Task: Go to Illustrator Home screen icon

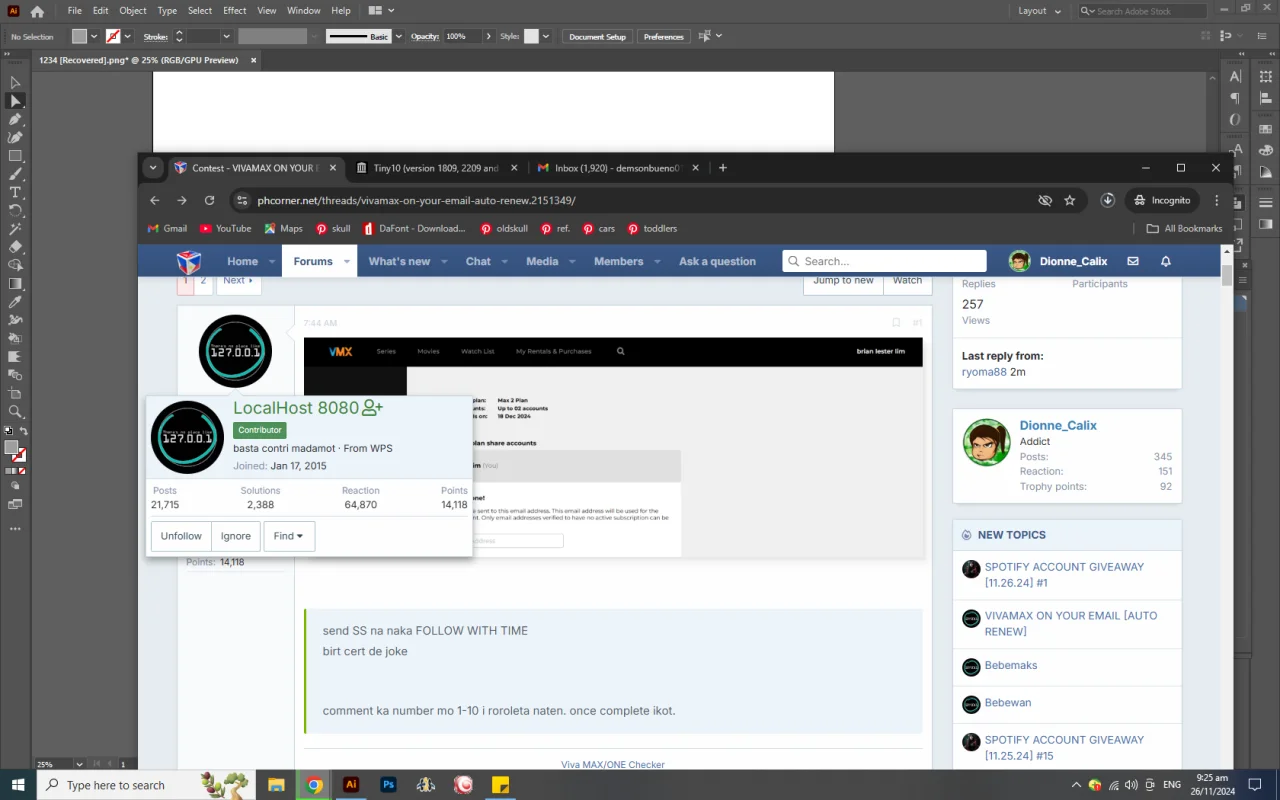Action: (37, 11)
